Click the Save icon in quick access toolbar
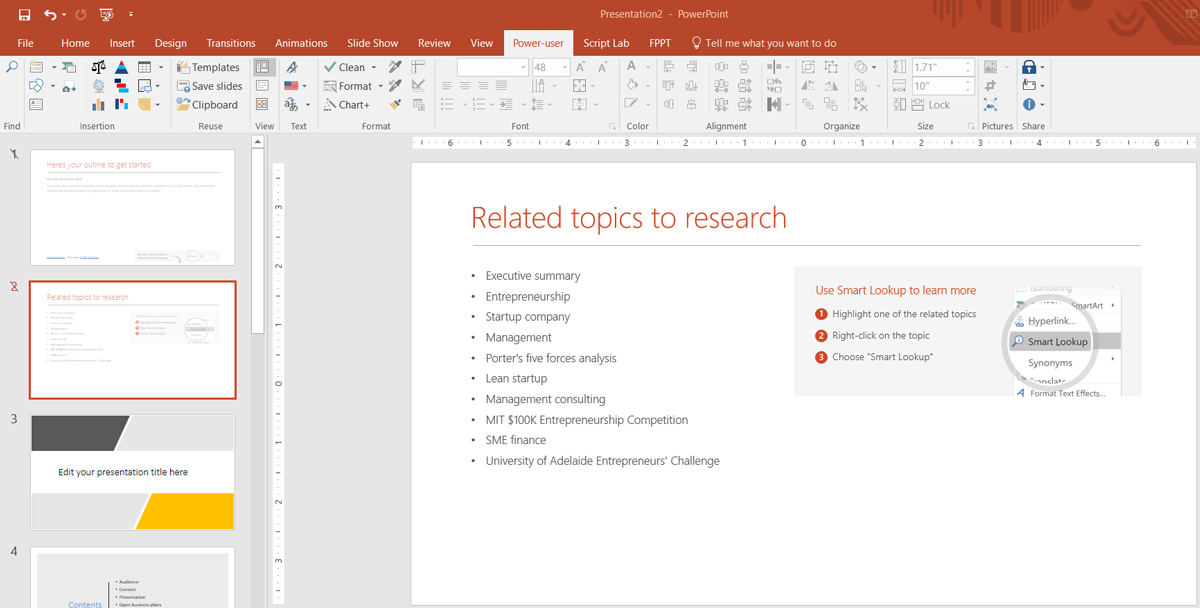Image resolution: width=1200 pixels, height=608 pixels. [24, 15]
